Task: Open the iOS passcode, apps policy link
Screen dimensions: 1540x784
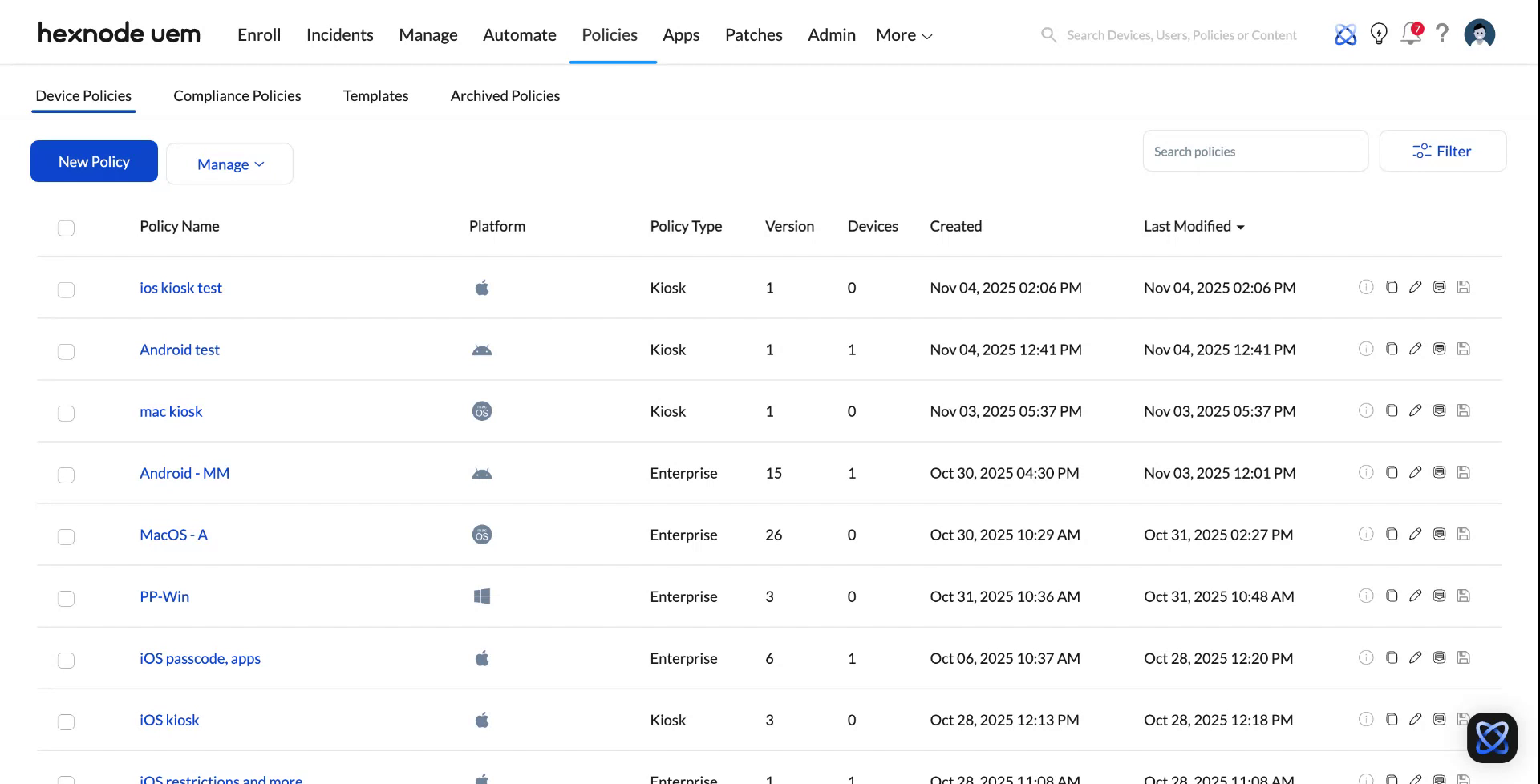Action: click(200, 658)
